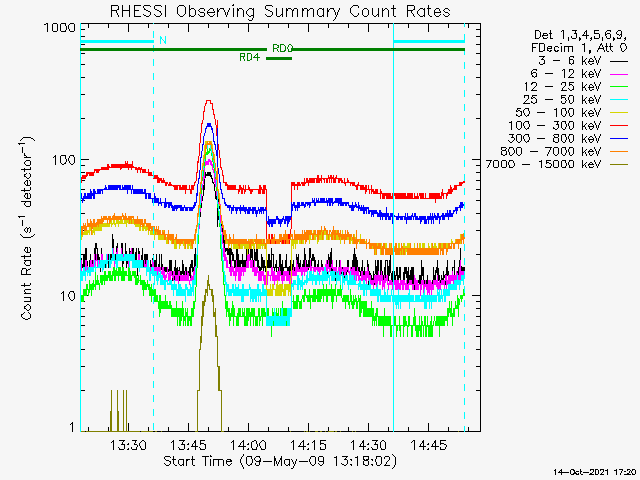Click the 3 - 6 keV legend label

tap(569, 61)
